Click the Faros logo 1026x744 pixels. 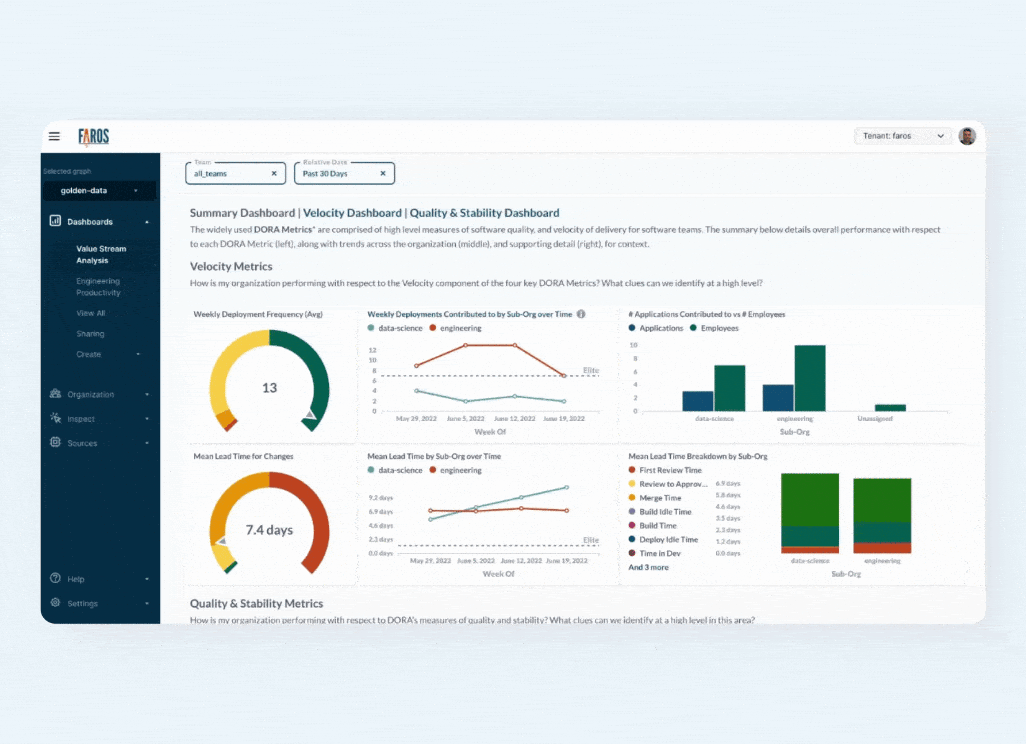tap(92, 136)
